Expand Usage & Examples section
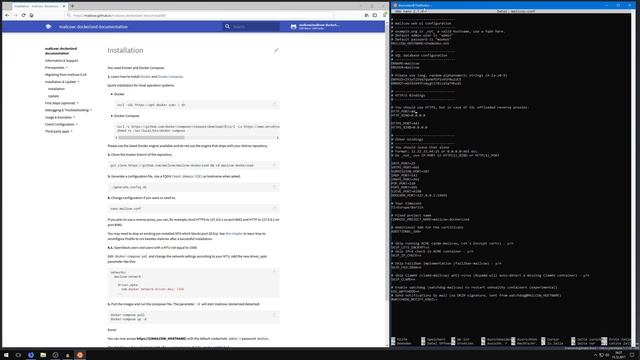Image resolution: width=640 pixels, height=360 pixels. 60,117
